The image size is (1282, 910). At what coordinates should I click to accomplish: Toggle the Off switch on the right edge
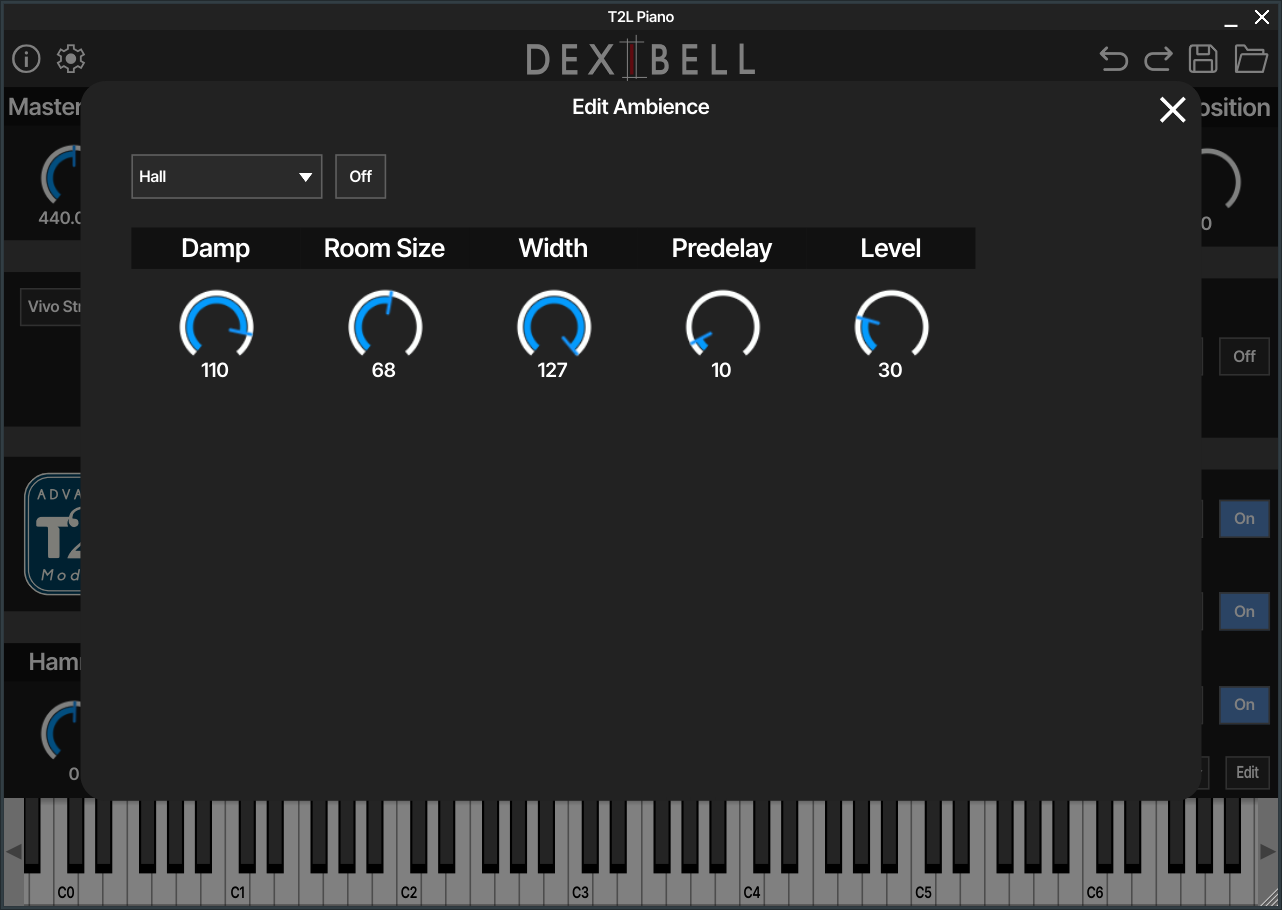coord(1244,356)
